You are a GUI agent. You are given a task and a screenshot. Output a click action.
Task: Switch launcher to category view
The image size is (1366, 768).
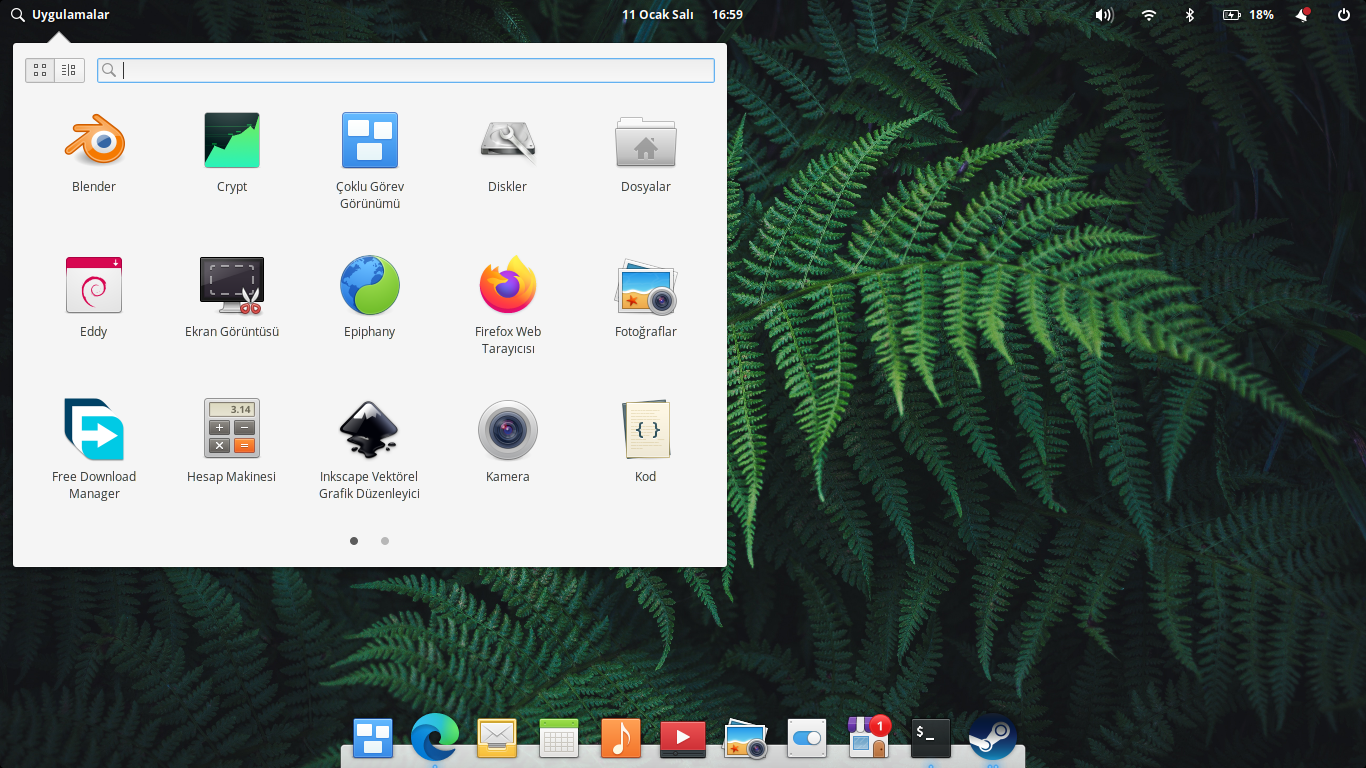[69, 70]
